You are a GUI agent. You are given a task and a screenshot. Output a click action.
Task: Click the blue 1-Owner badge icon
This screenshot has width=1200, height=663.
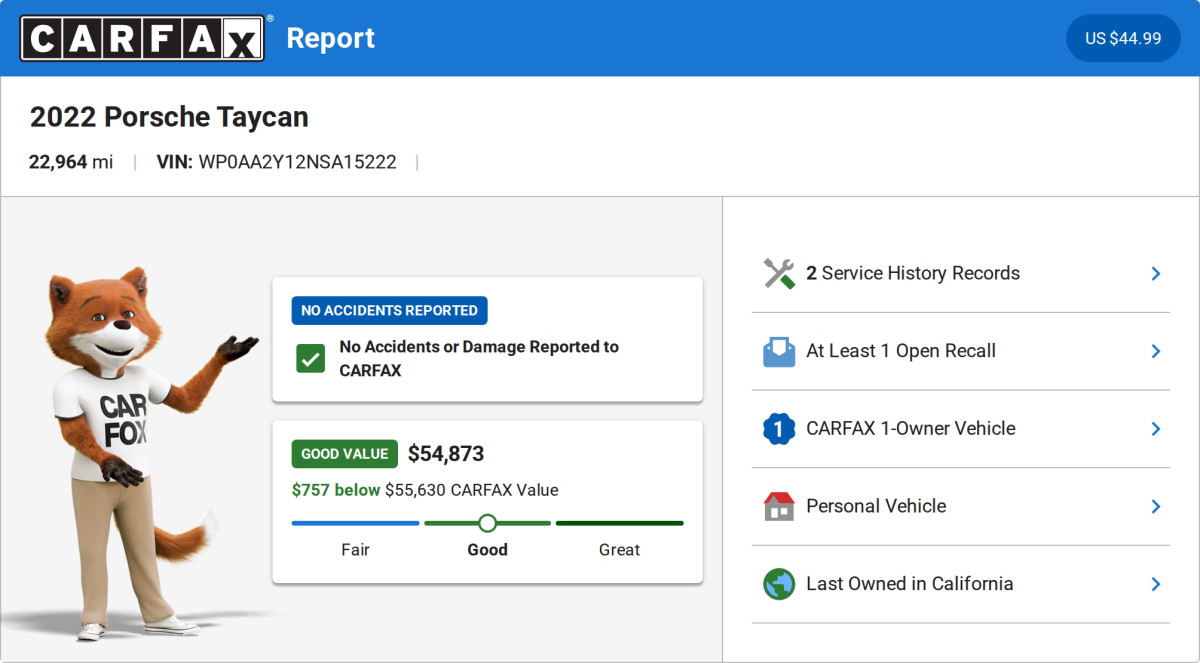tap(779, 429)
